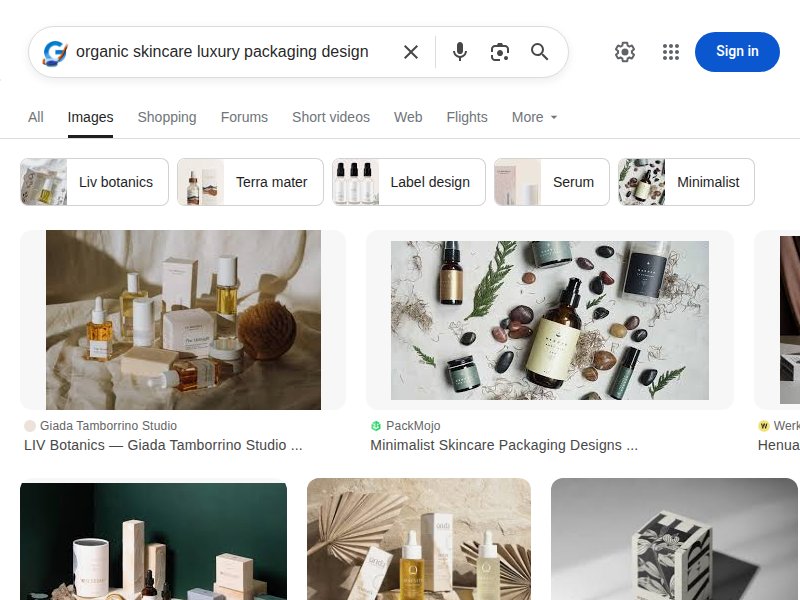The width and height of the screenshot is (800, 600).
Task: Open the Forums results tab
Action: click(244, 117)
